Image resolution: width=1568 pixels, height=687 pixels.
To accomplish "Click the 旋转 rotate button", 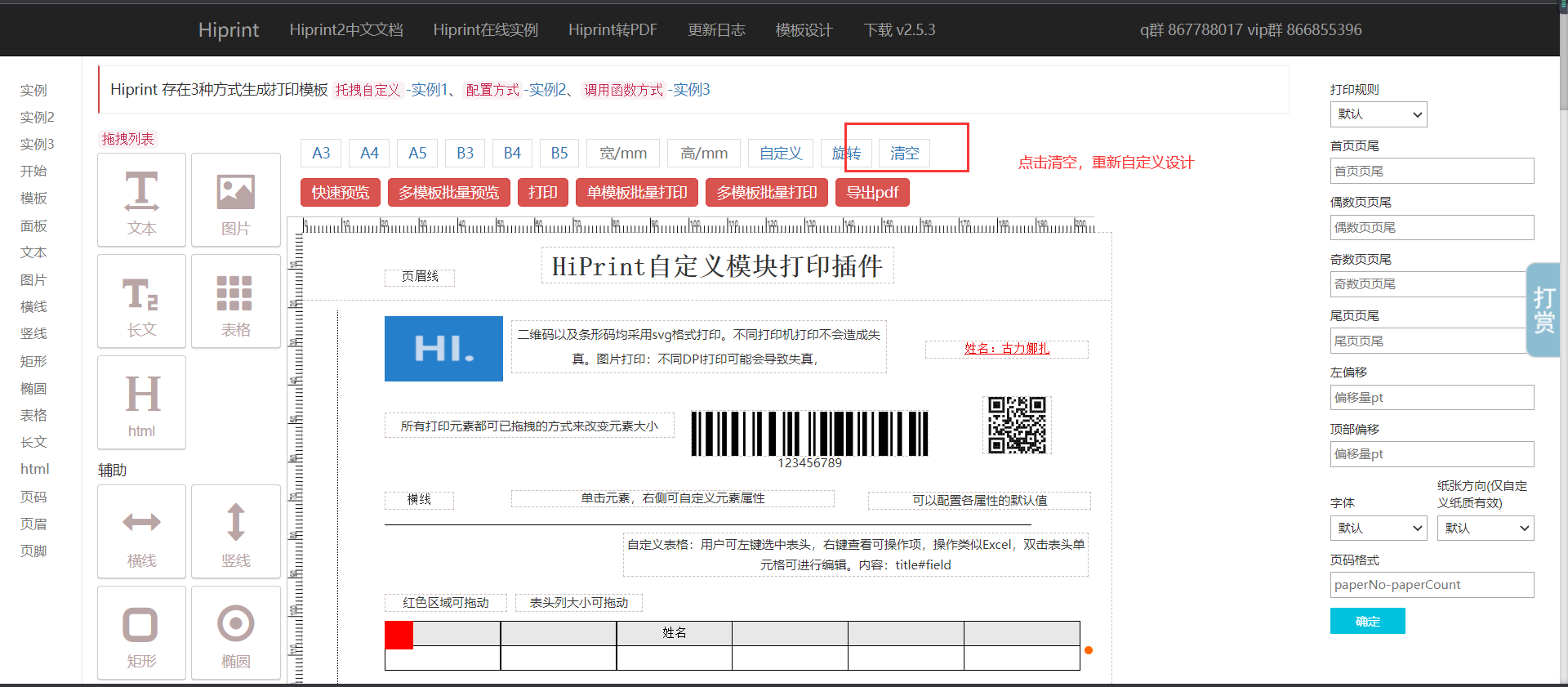I will tap(846, 153).
